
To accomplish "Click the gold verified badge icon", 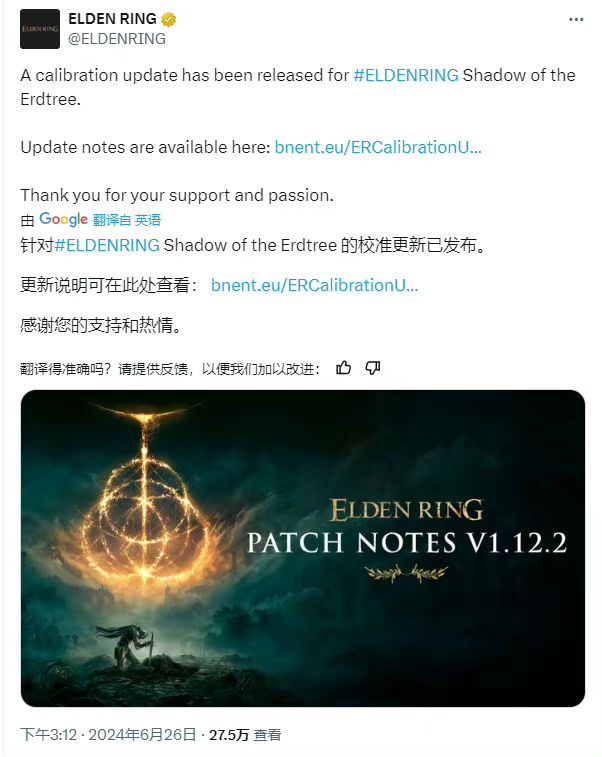I will tap(168, 20).
